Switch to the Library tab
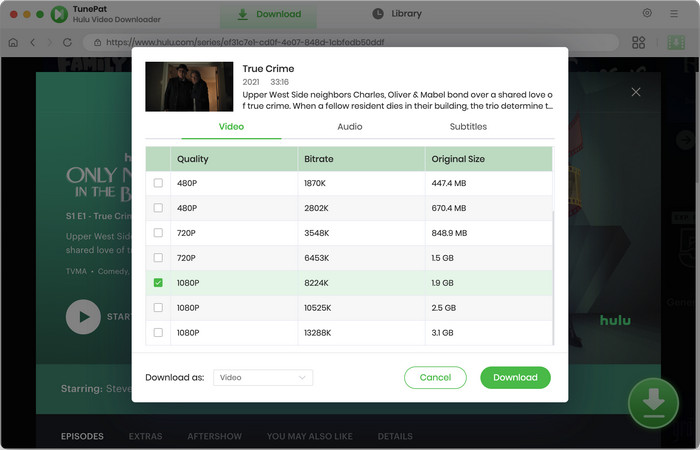 (397, 14)
